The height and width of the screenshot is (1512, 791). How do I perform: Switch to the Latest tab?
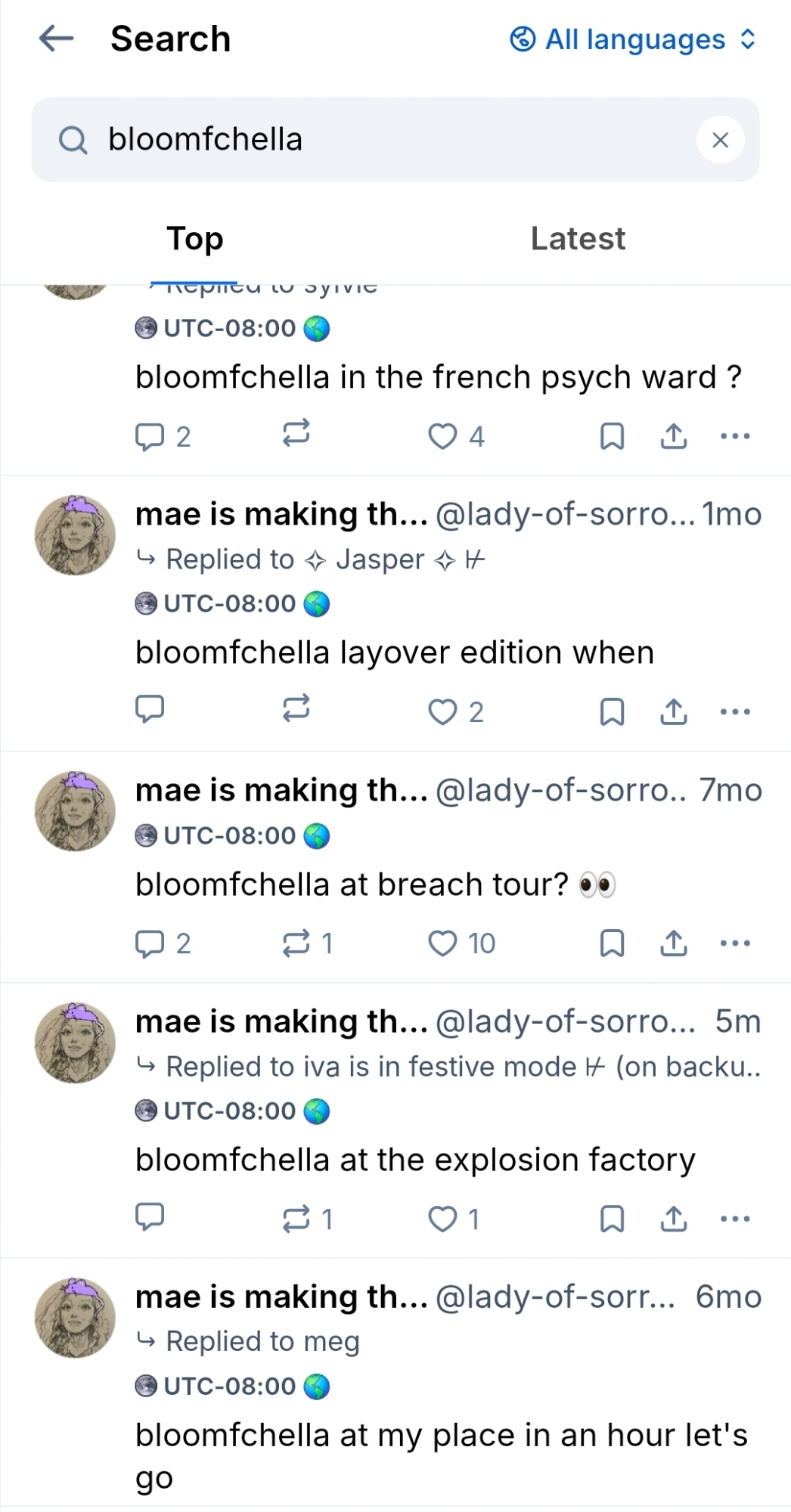(578, 239)
